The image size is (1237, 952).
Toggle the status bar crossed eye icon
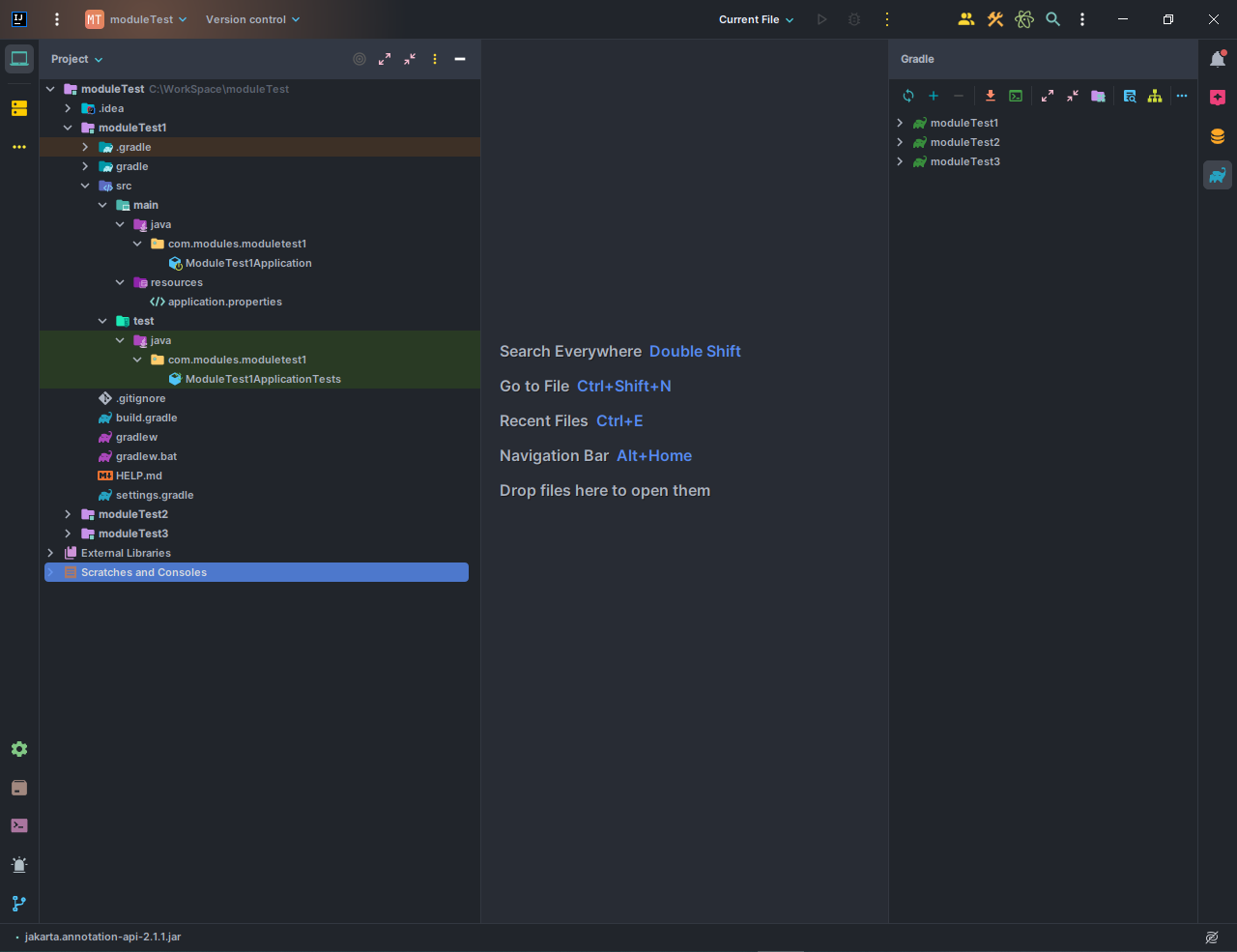(1212, 938)
